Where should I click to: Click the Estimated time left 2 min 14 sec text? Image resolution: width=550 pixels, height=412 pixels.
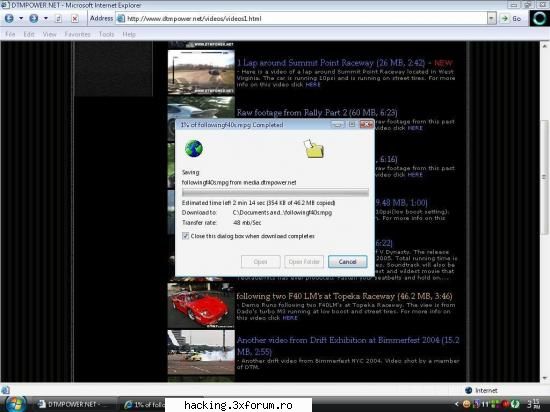coord(258,203)
